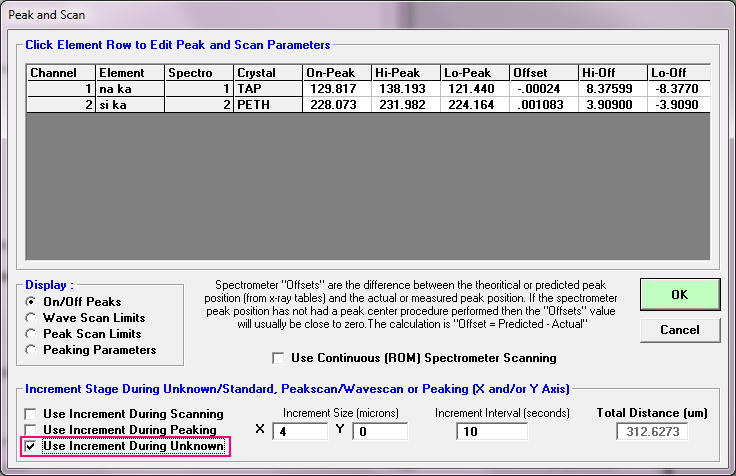The height and width of the screenshot is (476, 736).
Task: Select the na ka element row
Action: (130, 88)
